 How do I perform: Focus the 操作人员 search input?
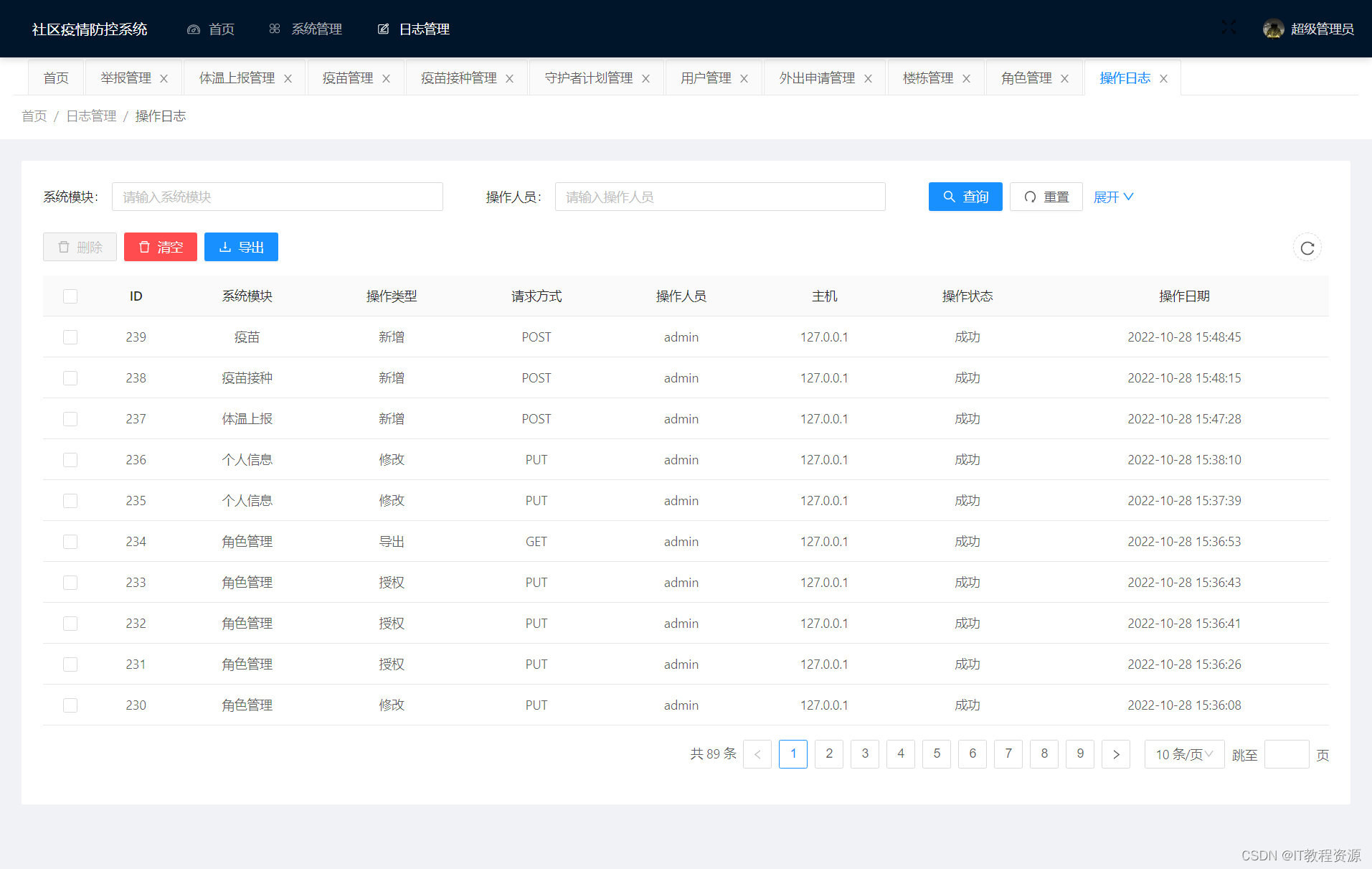[x=720, y=197]
